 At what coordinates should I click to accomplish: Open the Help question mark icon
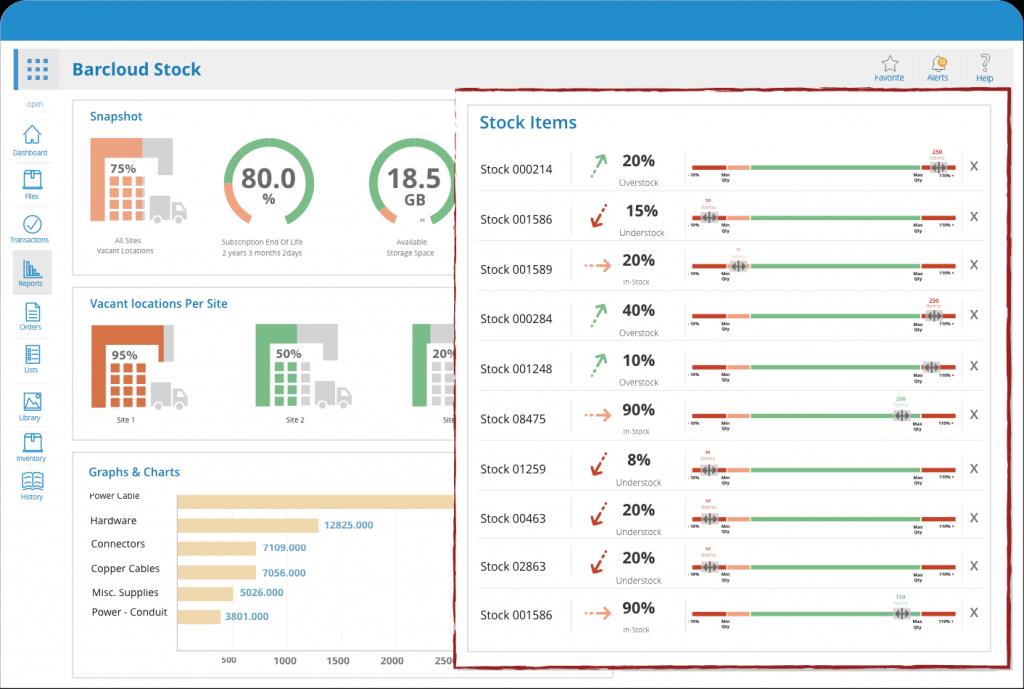985,65
